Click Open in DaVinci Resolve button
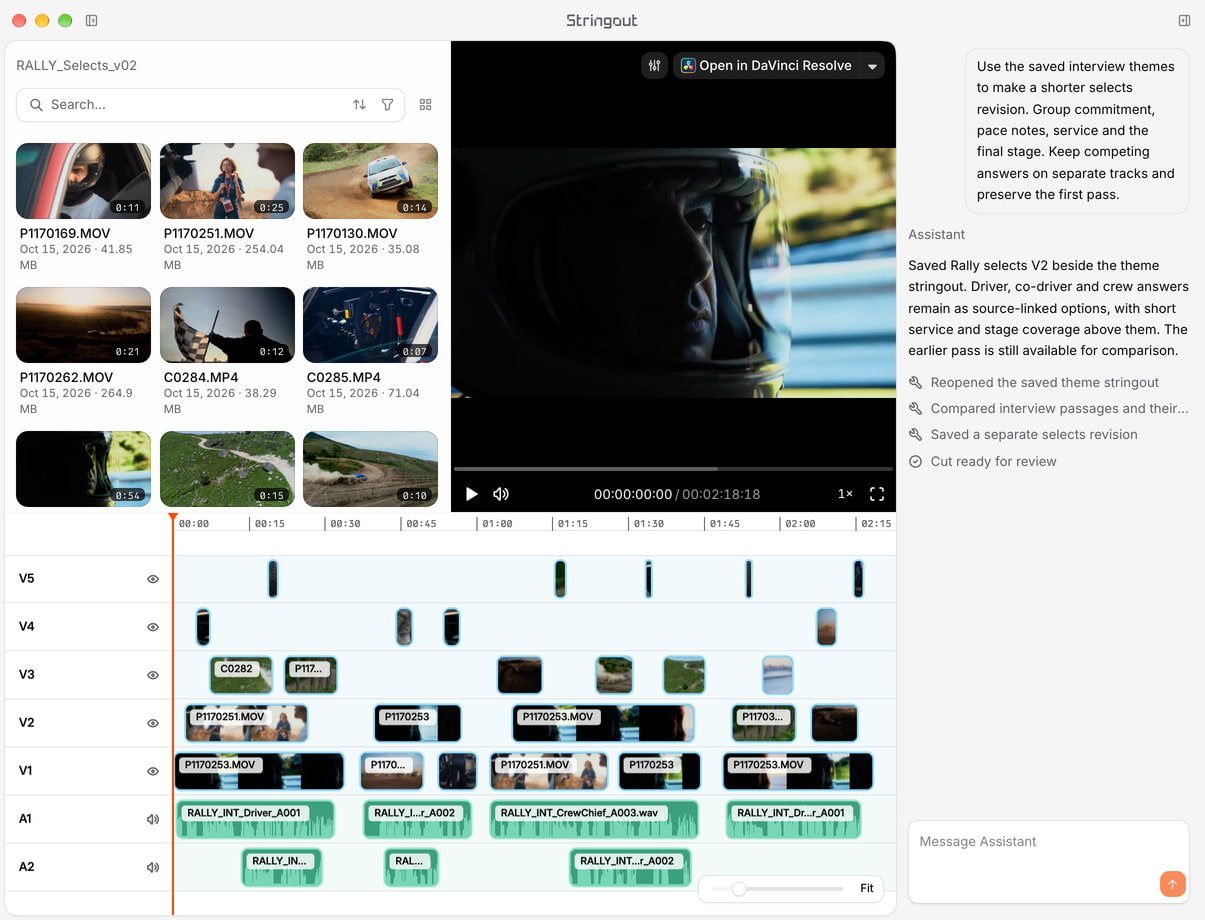 pos(766,66)
